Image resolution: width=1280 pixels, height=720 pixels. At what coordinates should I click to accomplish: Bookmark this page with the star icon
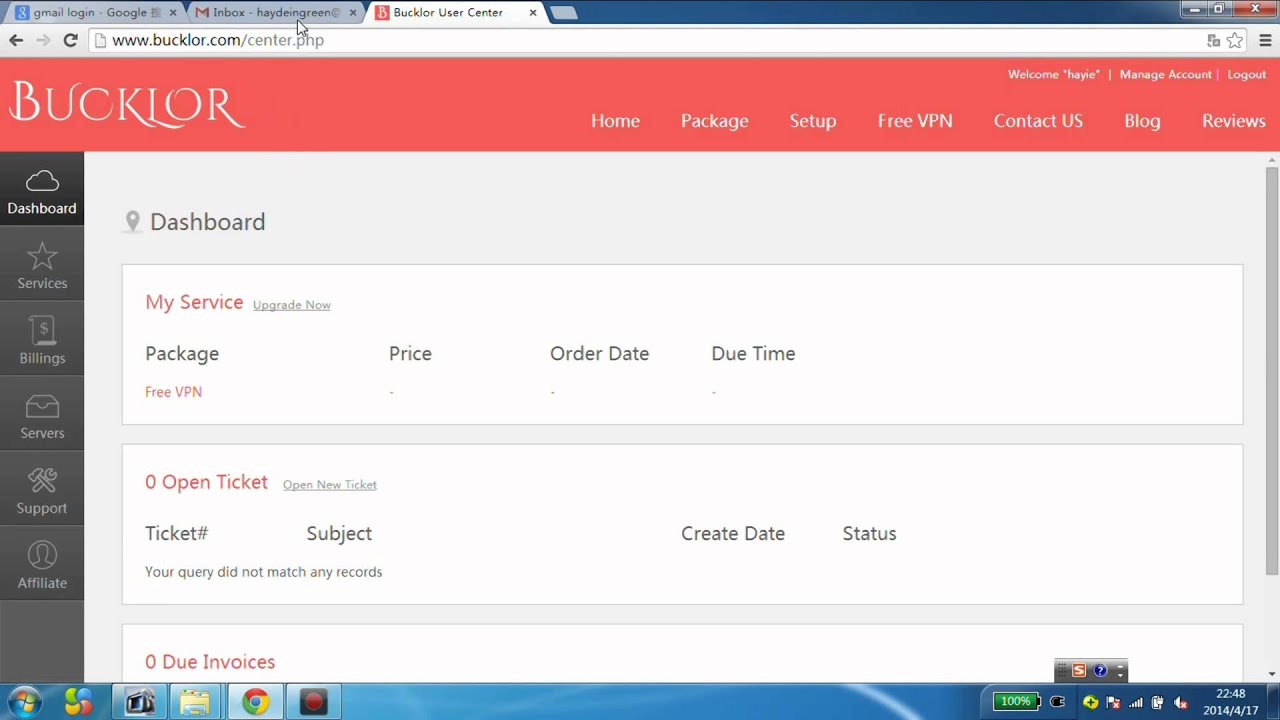click(1235, 40)
